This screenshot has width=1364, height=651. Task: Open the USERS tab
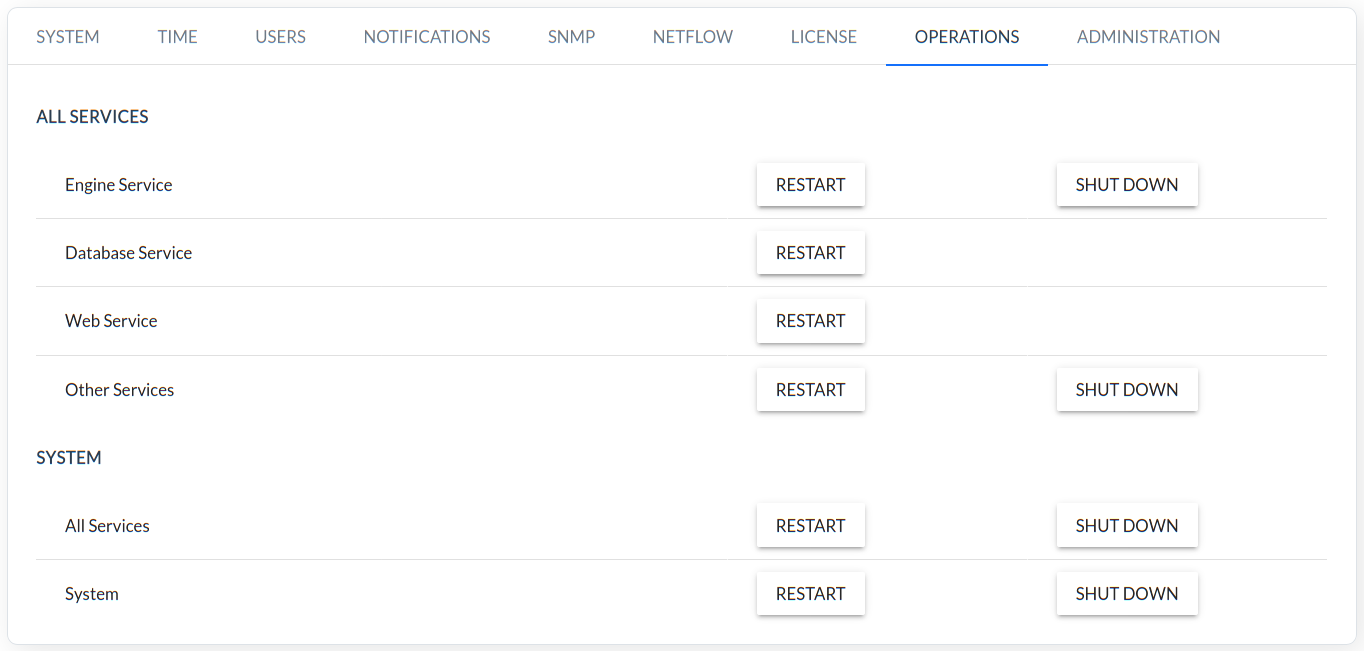280,37
